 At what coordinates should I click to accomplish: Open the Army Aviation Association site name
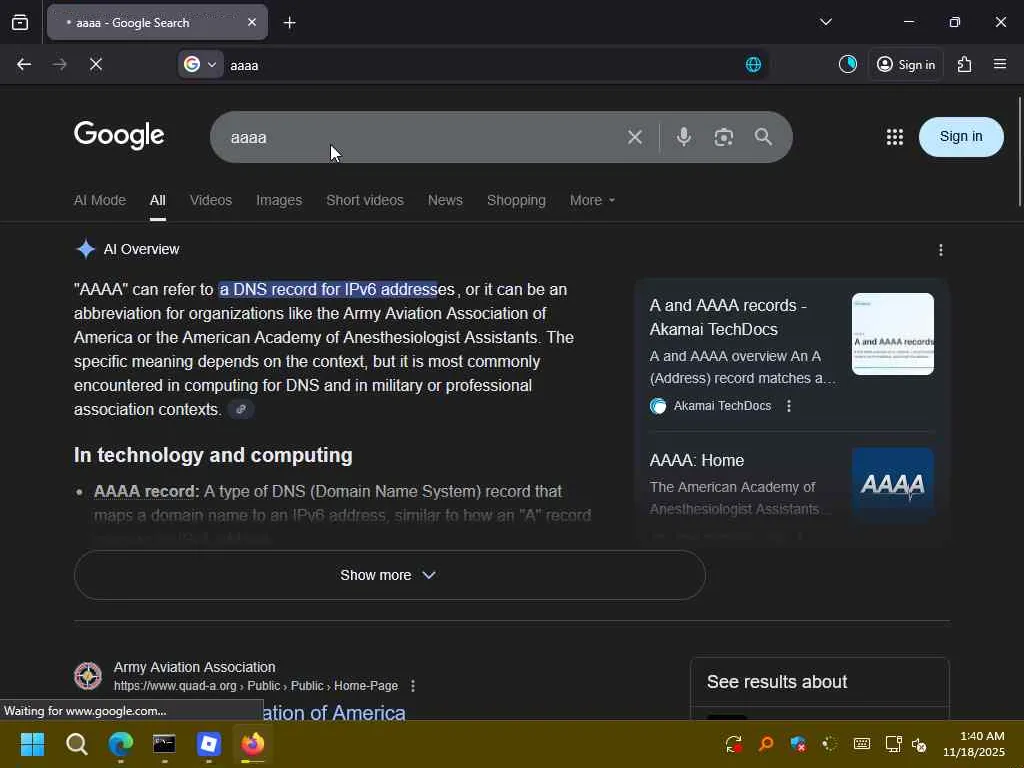click(x=195, y=667)
